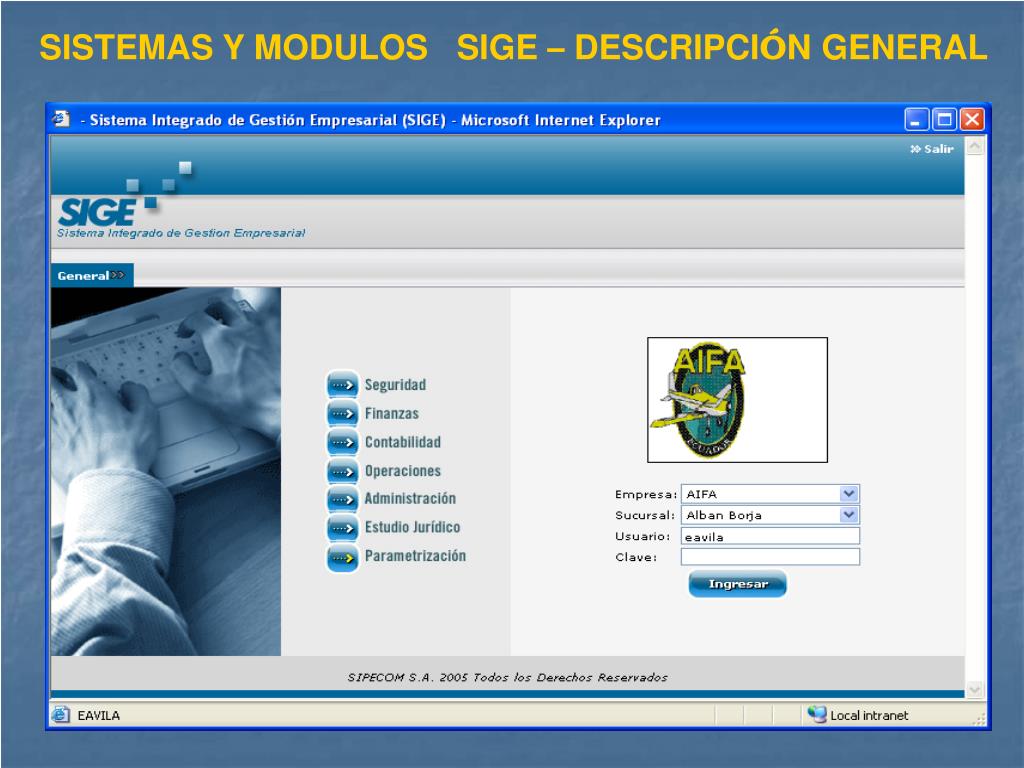Image resolution: width=1024 pixels, height=768 pixels.
Task: Click the Local intranet zone icon
Action: 816,714
